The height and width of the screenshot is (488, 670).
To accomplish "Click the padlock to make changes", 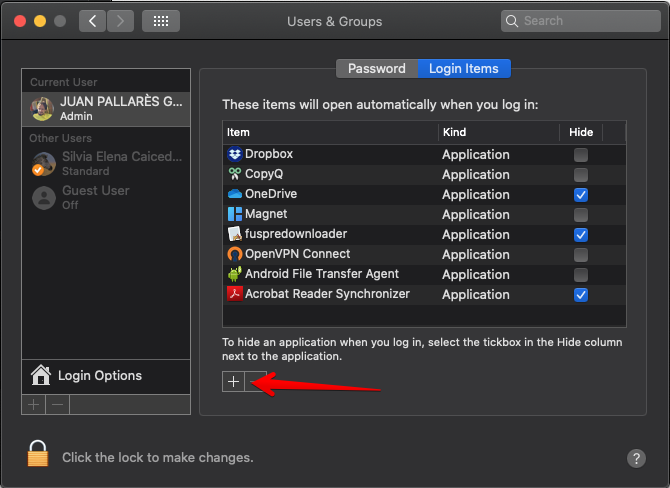I will (37, 454).
